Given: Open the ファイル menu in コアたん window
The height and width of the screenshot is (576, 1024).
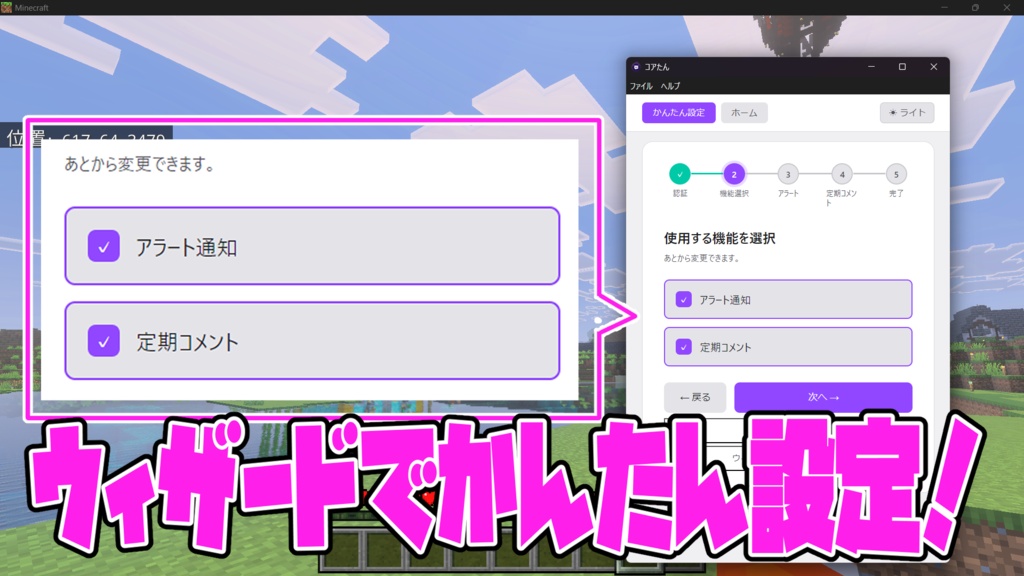Looking at the screenshot, I should [x=641, y=86].
